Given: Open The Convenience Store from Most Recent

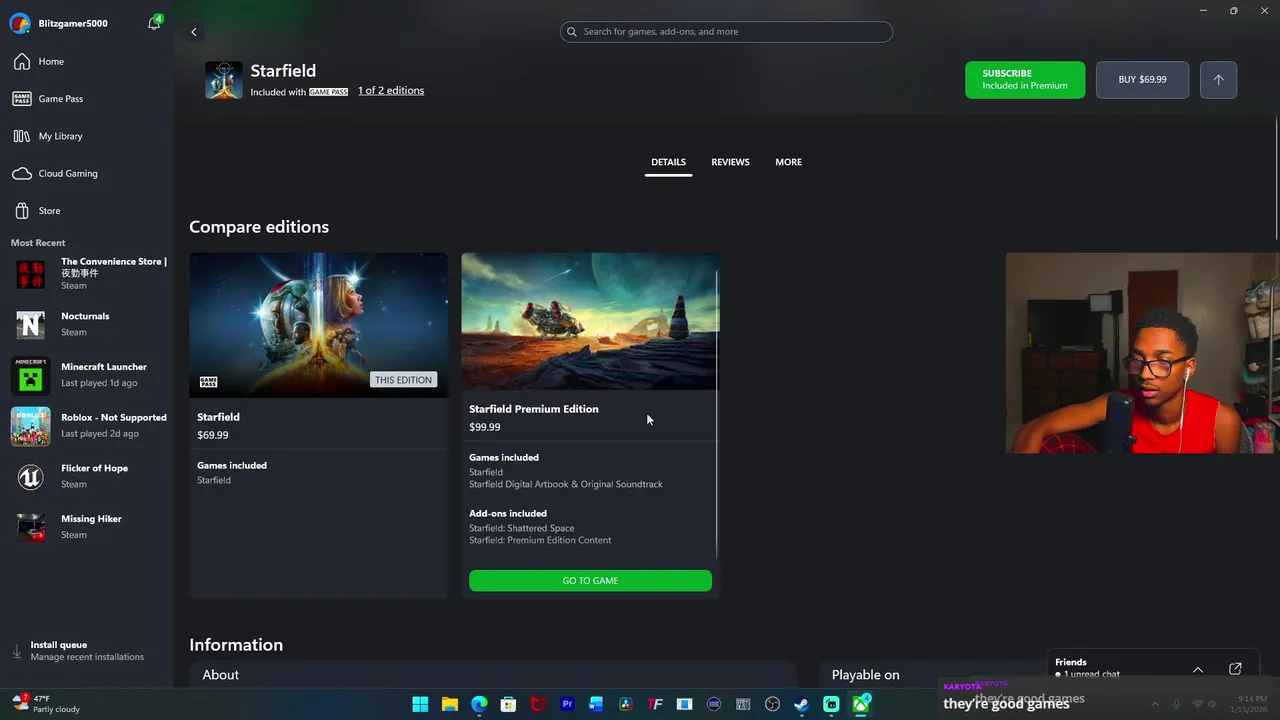Looking at the screenshot, I should [x=86, y=274].
